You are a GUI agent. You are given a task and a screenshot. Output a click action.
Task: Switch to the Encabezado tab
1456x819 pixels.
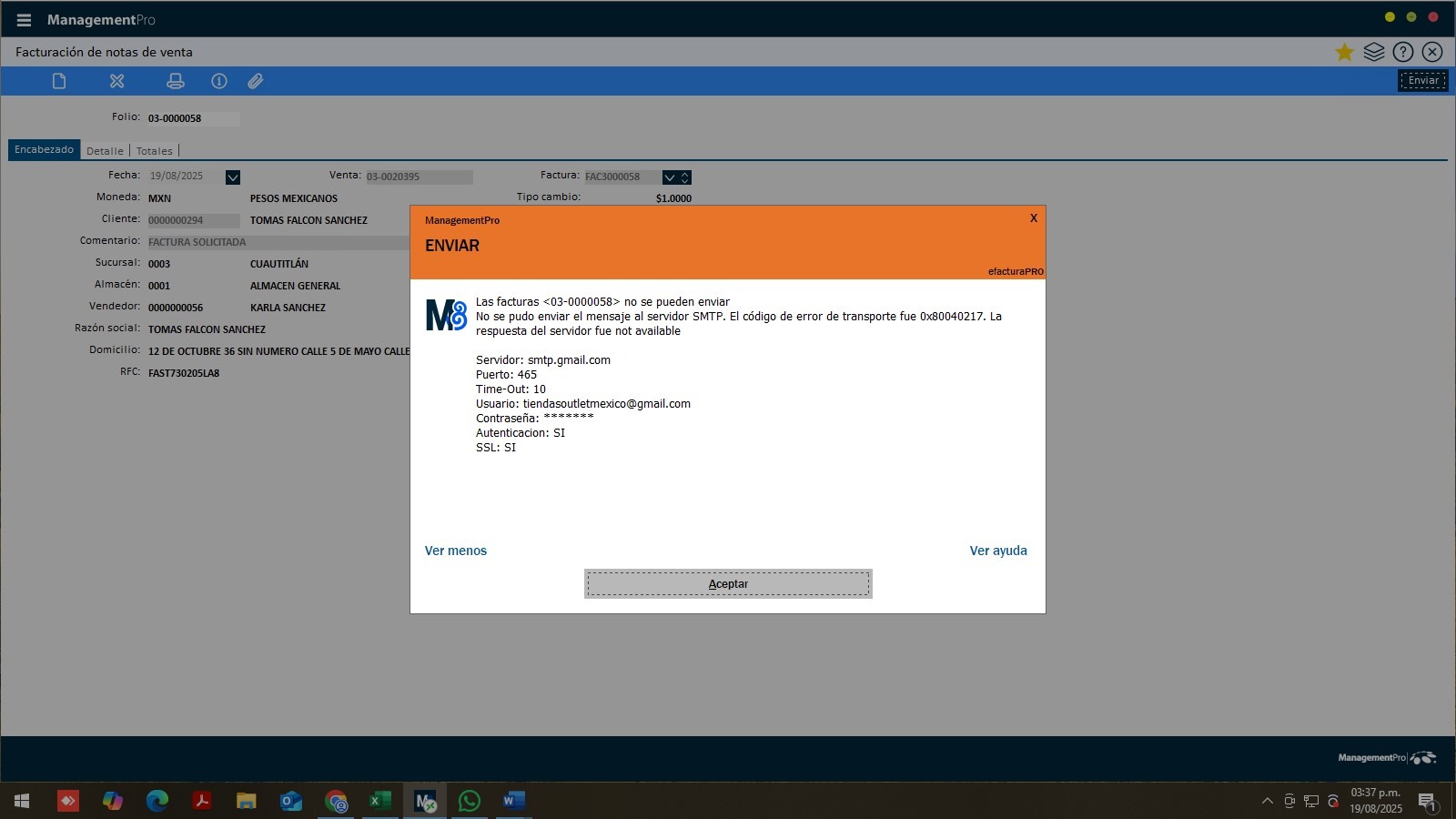point(44,150)
